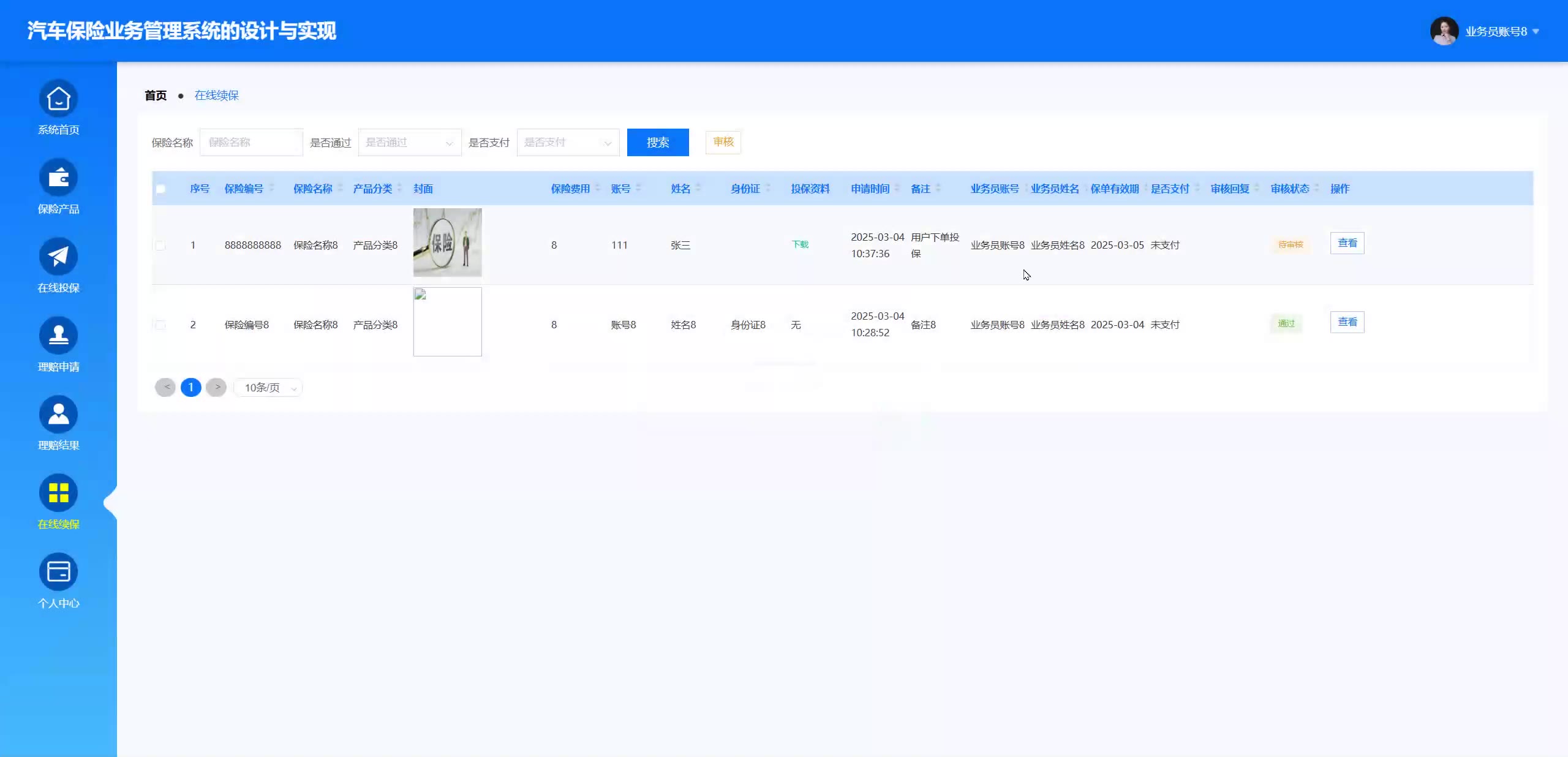Check the row 1 checkbox
Image resolution: width=1568 pixels, height=757 pixels.
pos(160,245)
